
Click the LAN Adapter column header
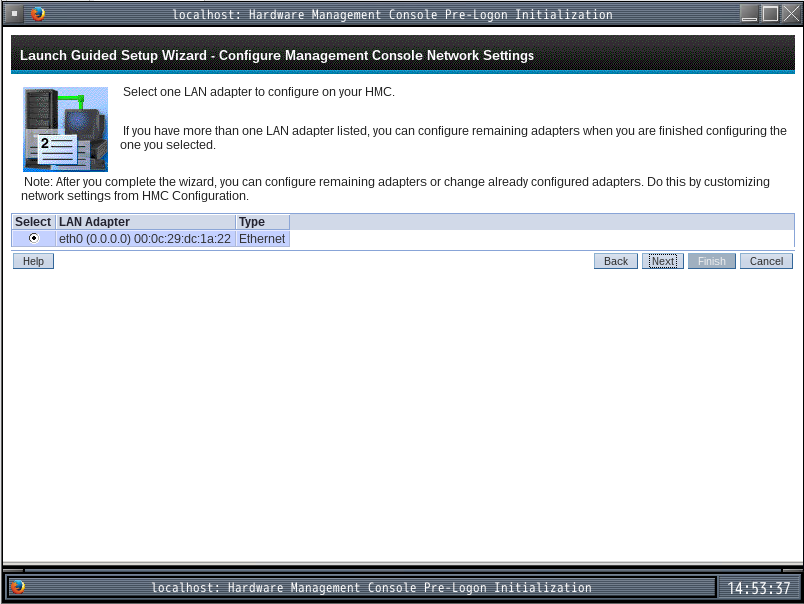point(146,222)
